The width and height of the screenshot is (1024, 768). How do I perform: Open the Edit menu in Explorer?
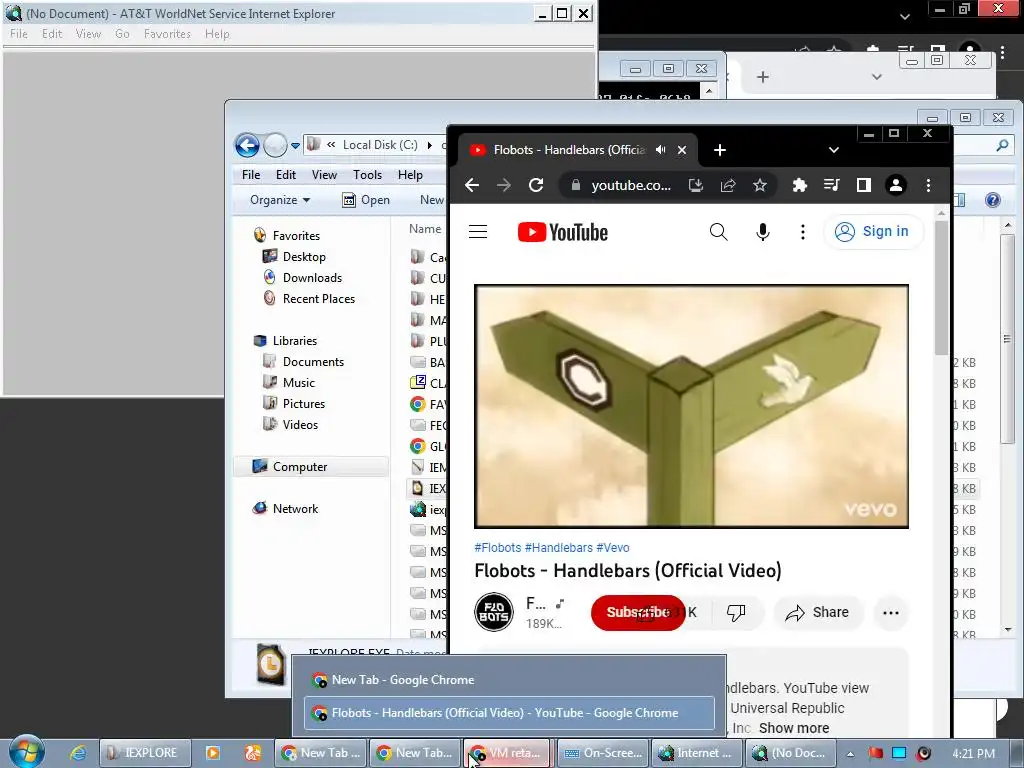point(285,175)
